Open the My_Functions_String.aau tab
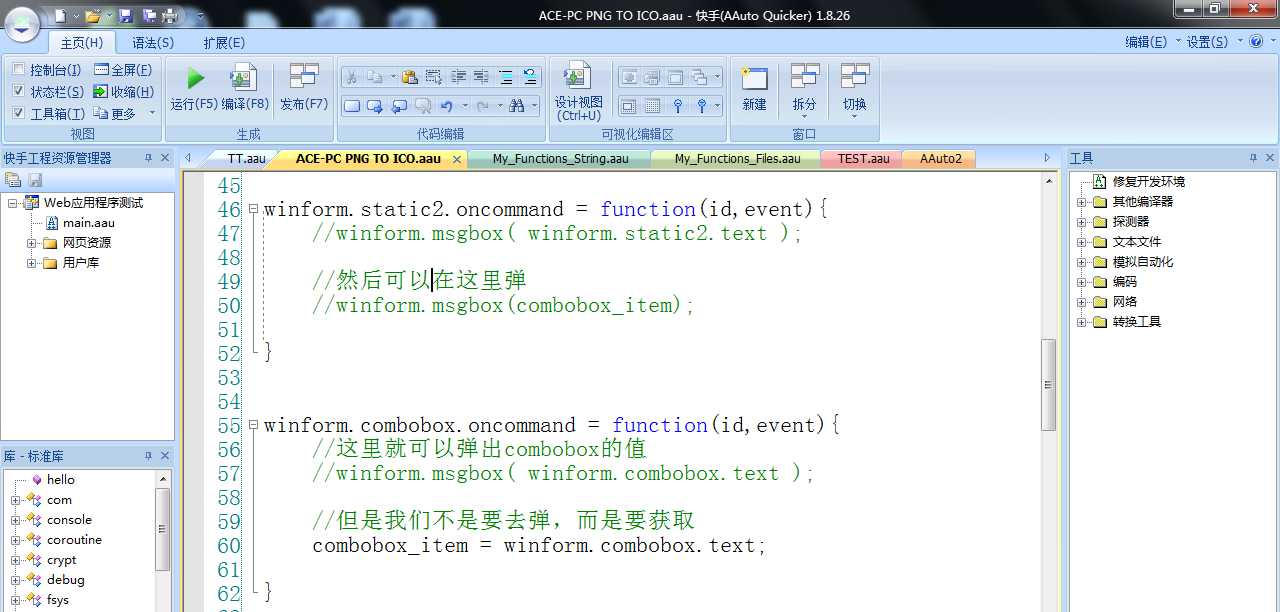The width and height of the screenshot is (1280, 612). click(x=560, y=159)
